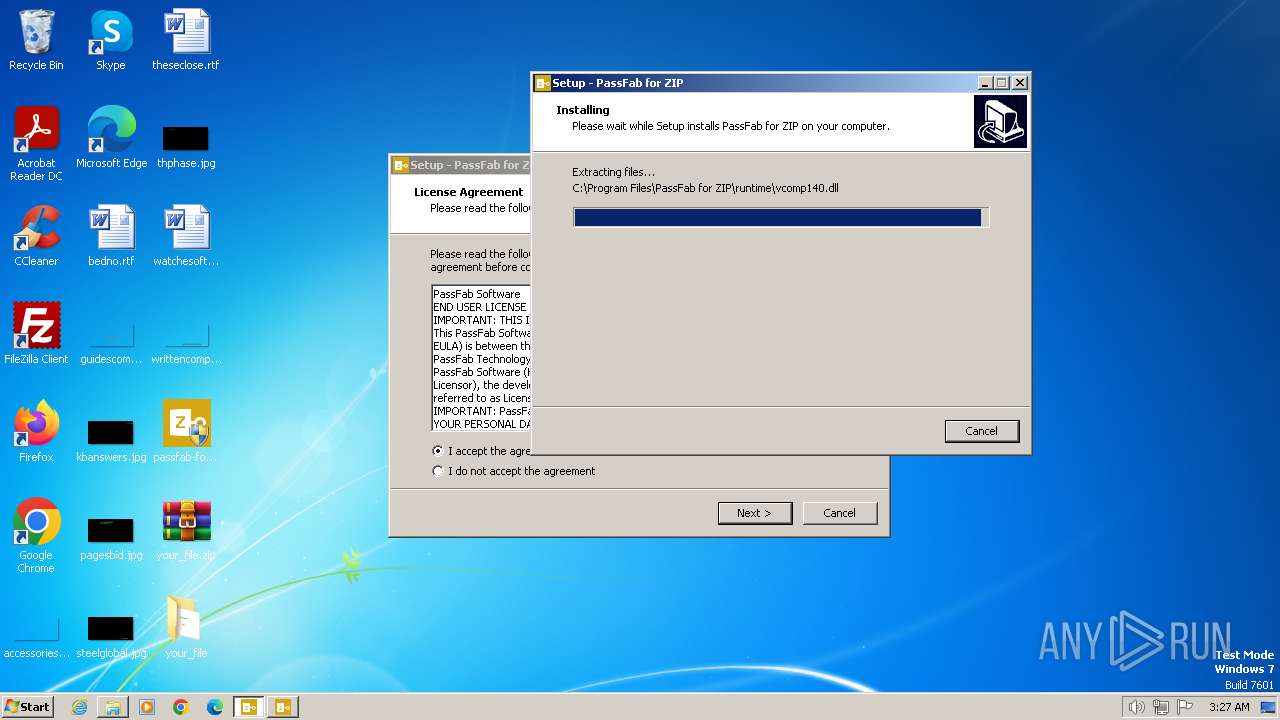Screen dimensions: 1280x720
Task: Open Internet Explorer from taskbar
Action: point(79,707)
